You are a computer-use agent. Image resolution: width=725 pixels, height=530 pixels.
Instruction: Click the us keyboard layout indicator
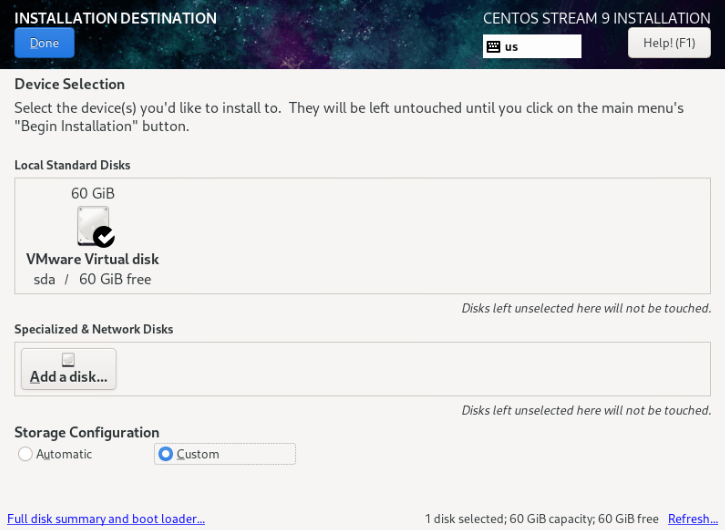click(532, 46)
